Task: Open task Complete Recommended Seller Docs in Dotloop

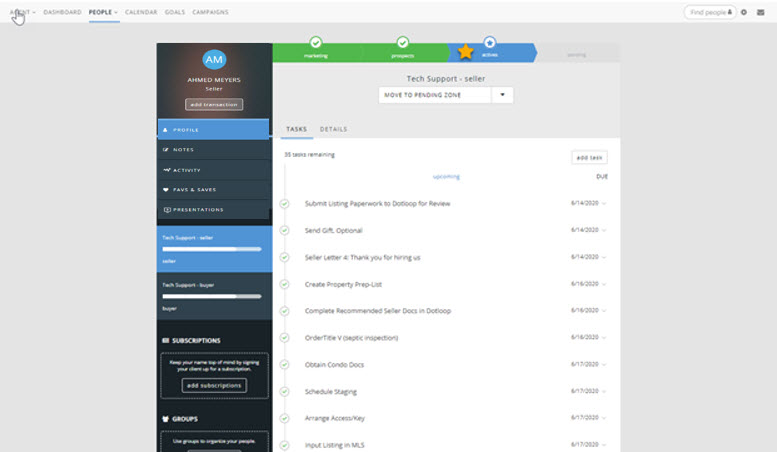Action: point(378,311)
